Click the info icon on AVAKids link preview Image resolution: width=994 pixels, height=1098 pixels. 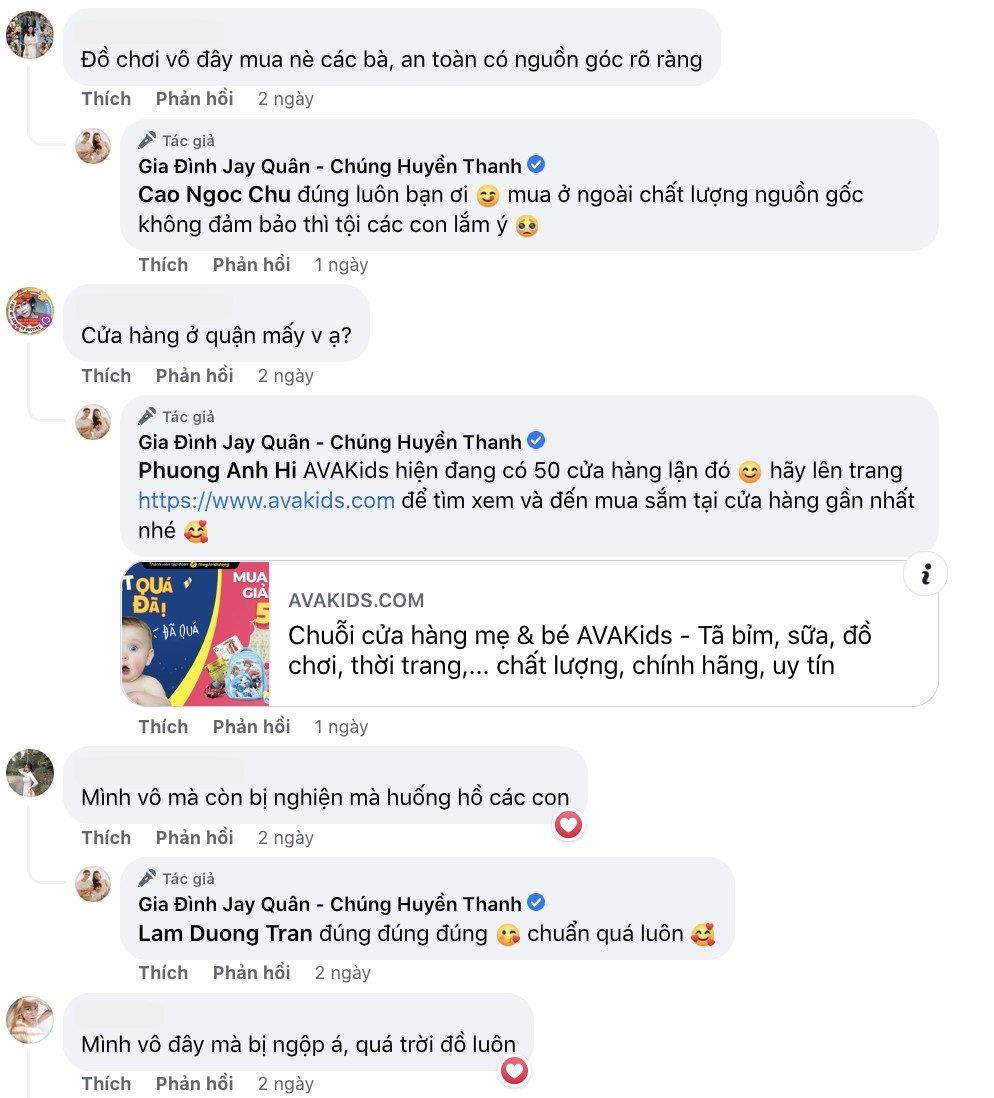(925, 574)
